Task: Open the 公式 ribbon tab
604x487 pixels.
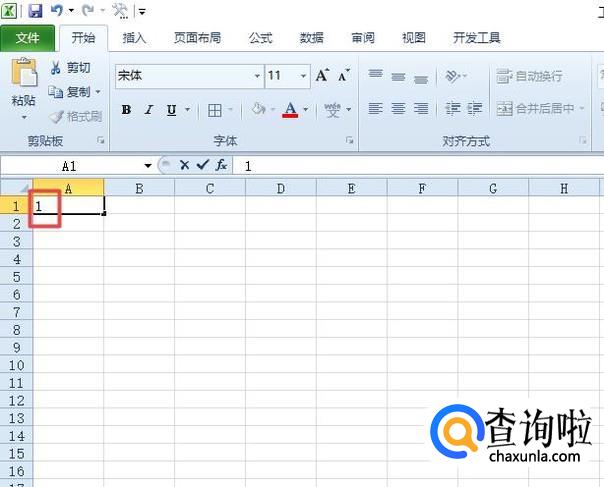Action: pos(260,38)
